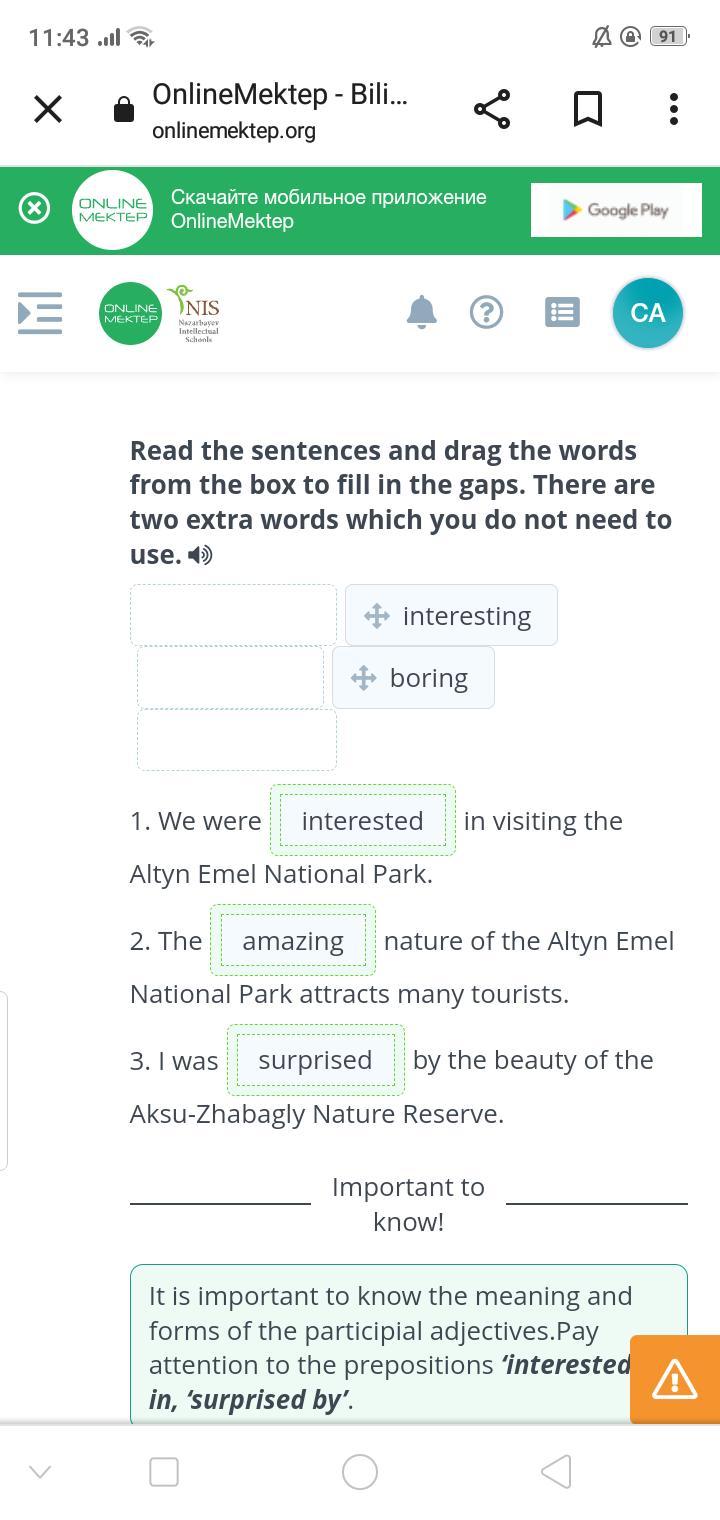Tap the OnlineMektep logo in header
The width and height of the screenshot is (720, 1520).
pyautogui.click(x=130, y=313)
